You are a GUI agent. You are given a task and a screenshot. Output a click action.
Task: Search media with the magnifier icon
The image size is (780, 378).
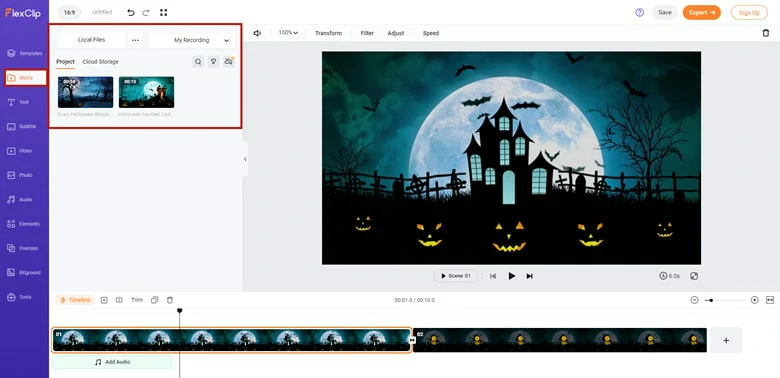[x=198, y=62]
